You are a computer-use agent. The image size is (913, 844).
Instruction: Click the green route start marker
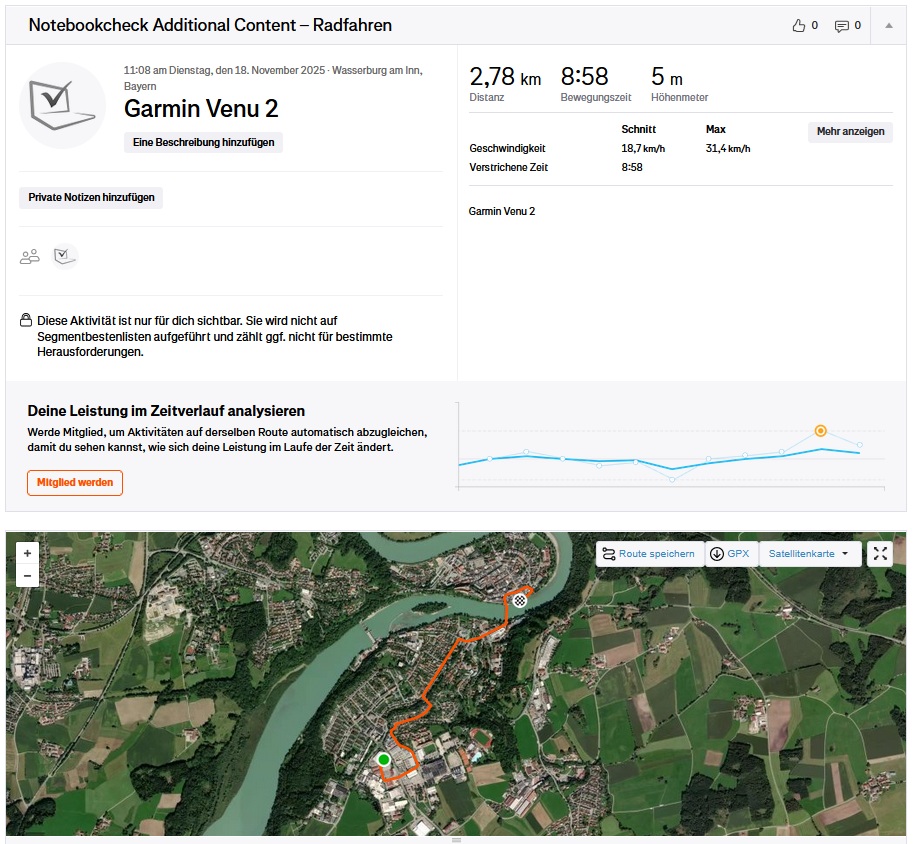tap(383, 760)
